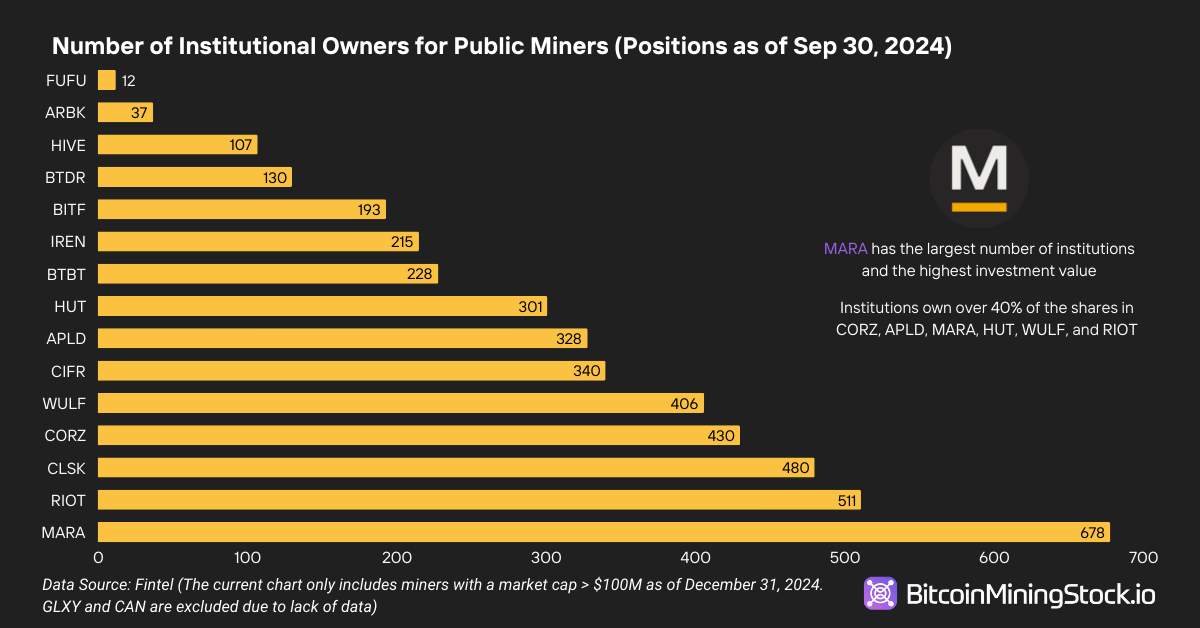Select the BTDR bar showing 130
Viewport: 1200px width, 628px height.
(x=194, y=178)
